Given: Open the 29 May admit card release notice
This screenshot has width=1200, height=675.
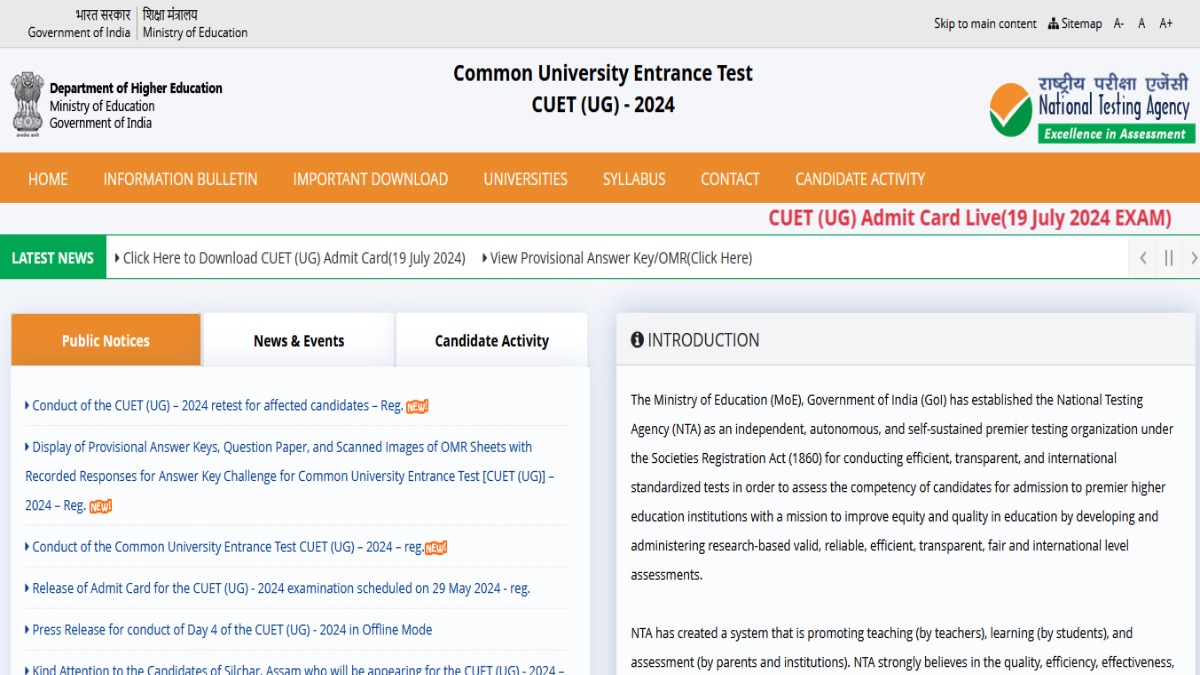Looking at the screenshot, I should pos(278,588).
